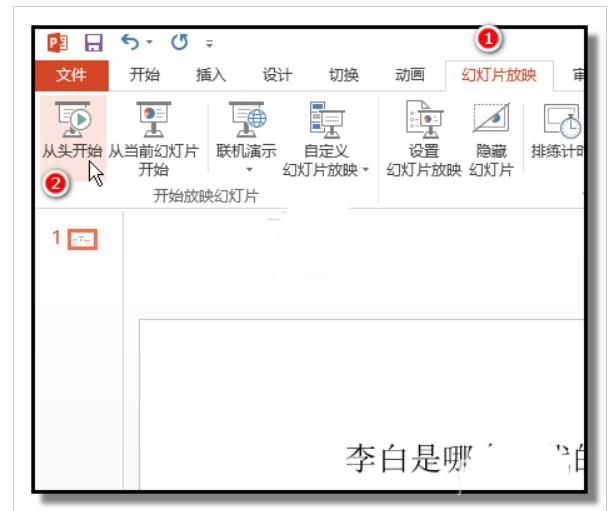Open the undo history dropdown arrow
The height and width of the screenshot is (511, 614).
150,42
